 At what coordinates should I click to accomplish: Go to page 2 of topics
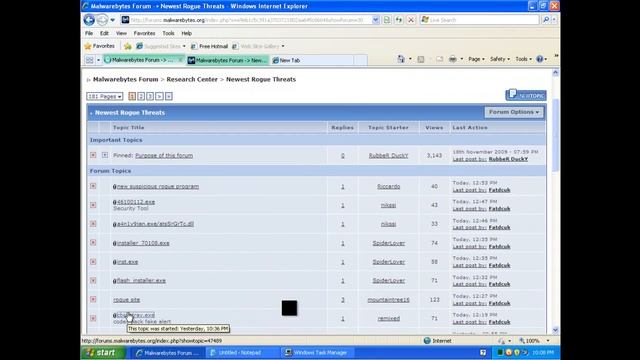coord(141,96)
